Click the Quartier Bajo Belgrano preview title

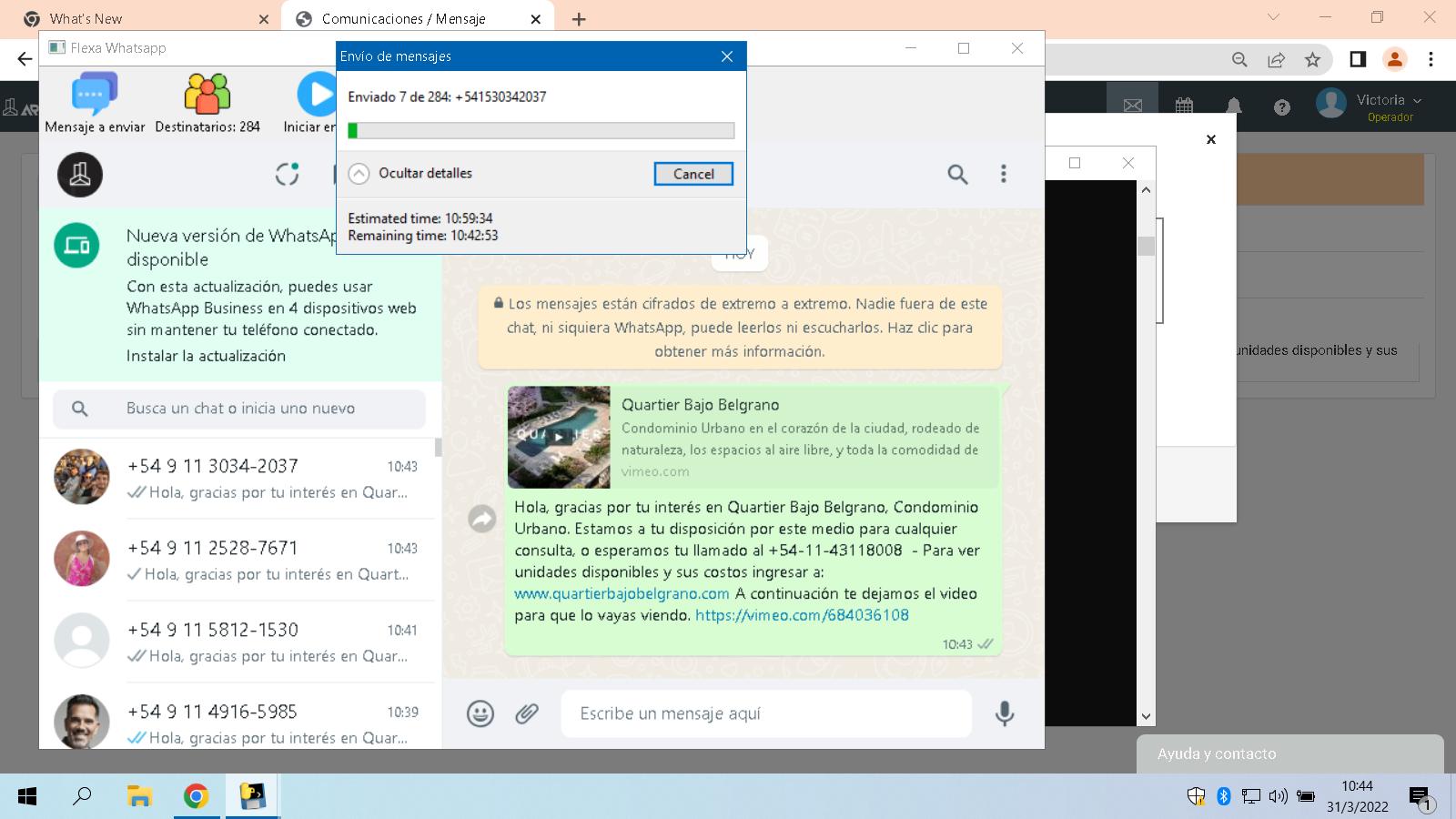point(700,405)
